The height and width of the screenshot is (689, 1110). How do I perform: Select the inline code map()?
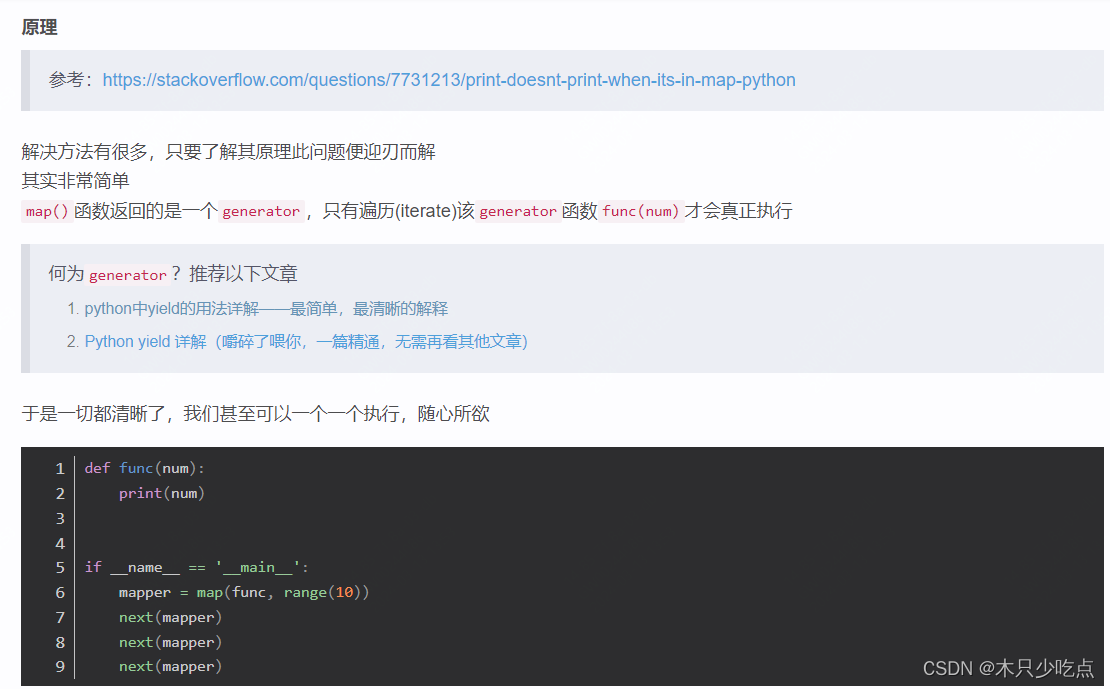(x=44, y=211)
